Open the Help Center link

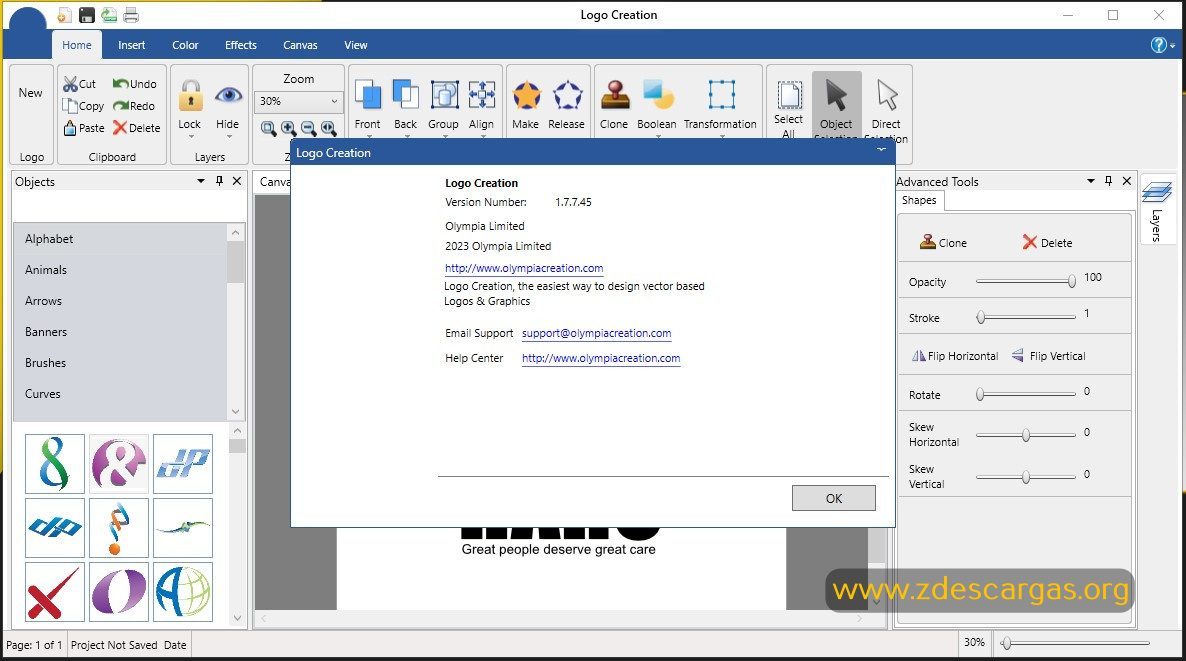(601, 358)
